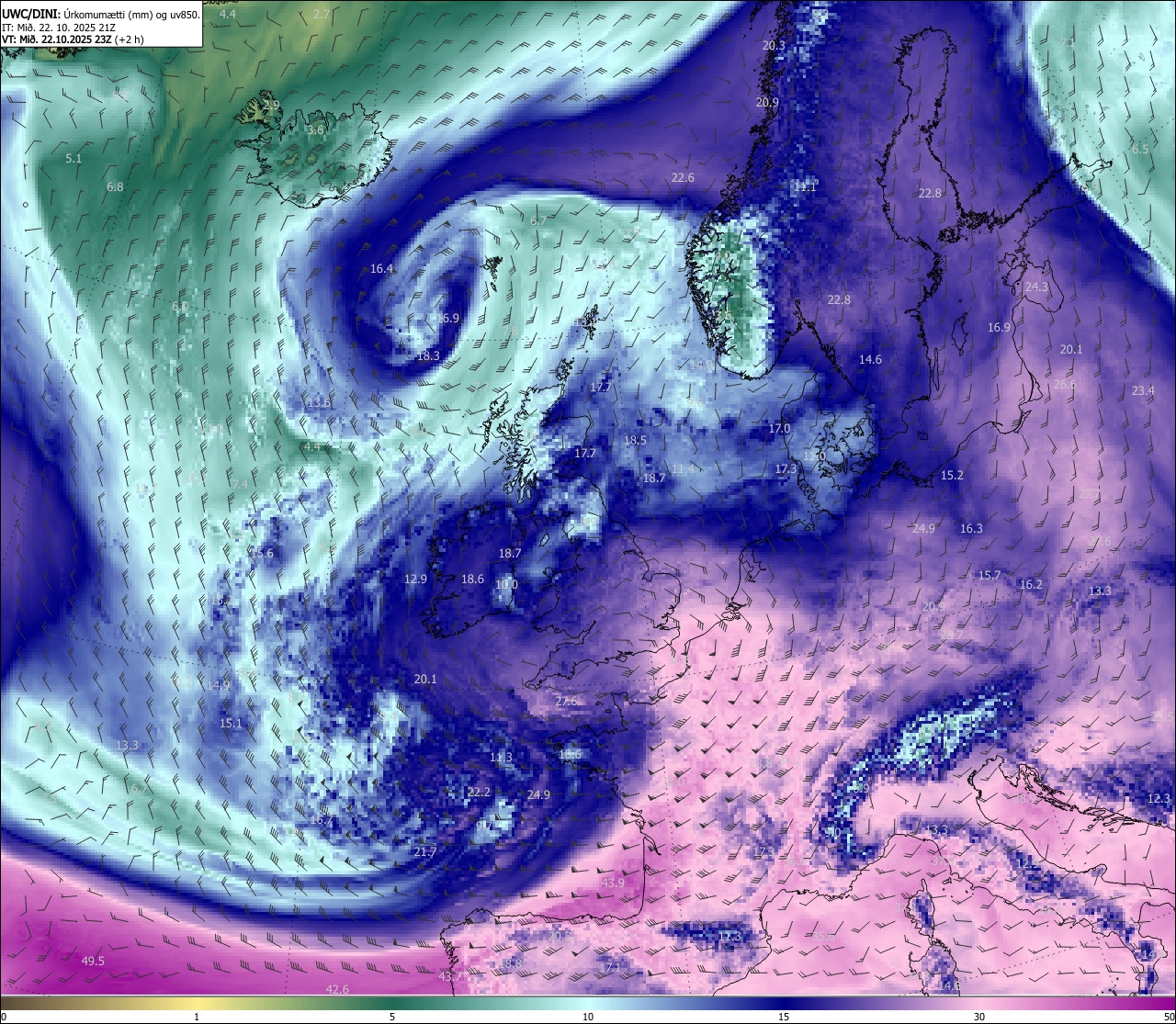Click the VT valid time 23Z line
Viewport: 1176px width, 1024px height.
73,39
